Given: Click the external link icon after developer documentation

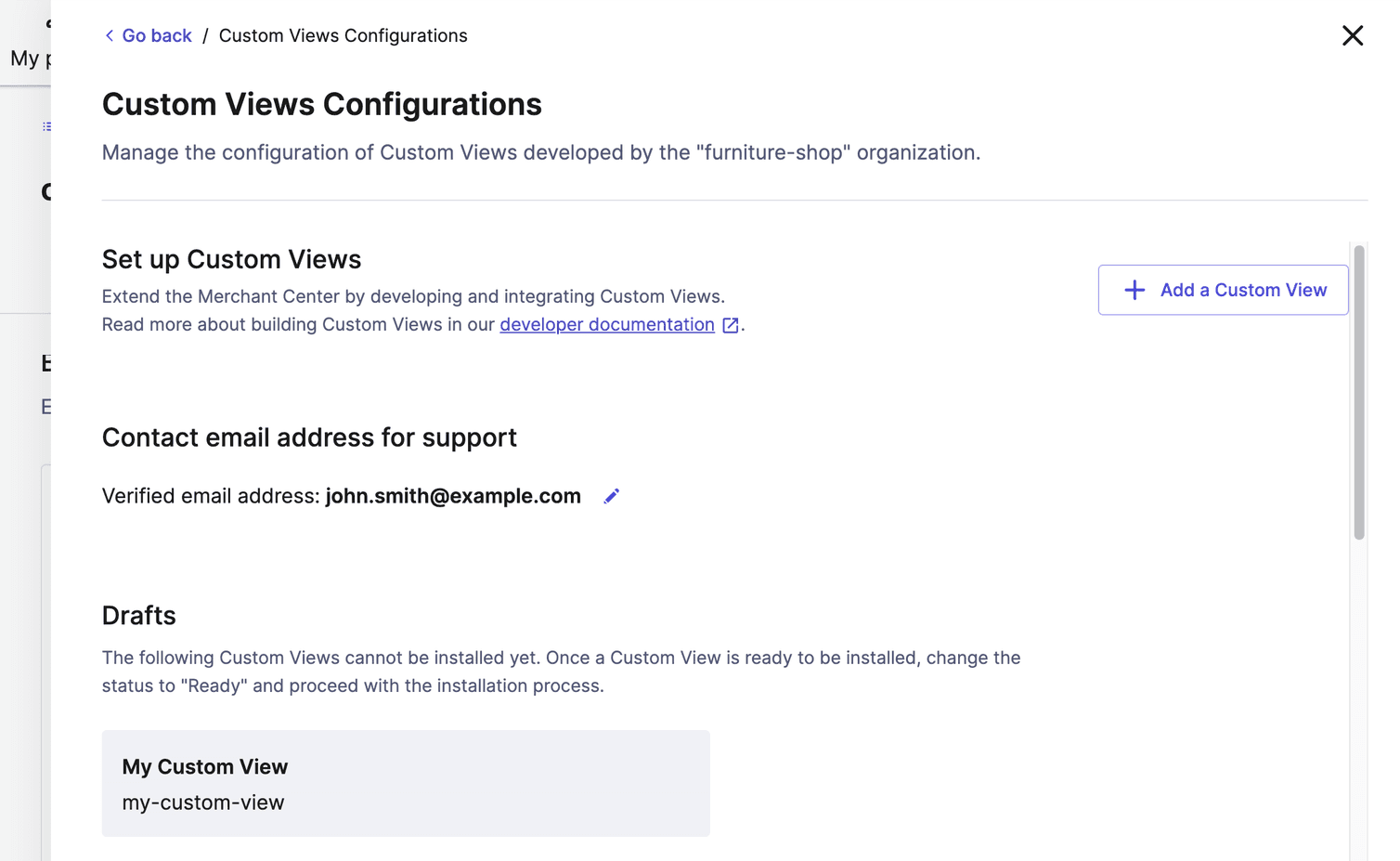Looking at the screenshot, I should pyautogui.click(x=731, y=325).
